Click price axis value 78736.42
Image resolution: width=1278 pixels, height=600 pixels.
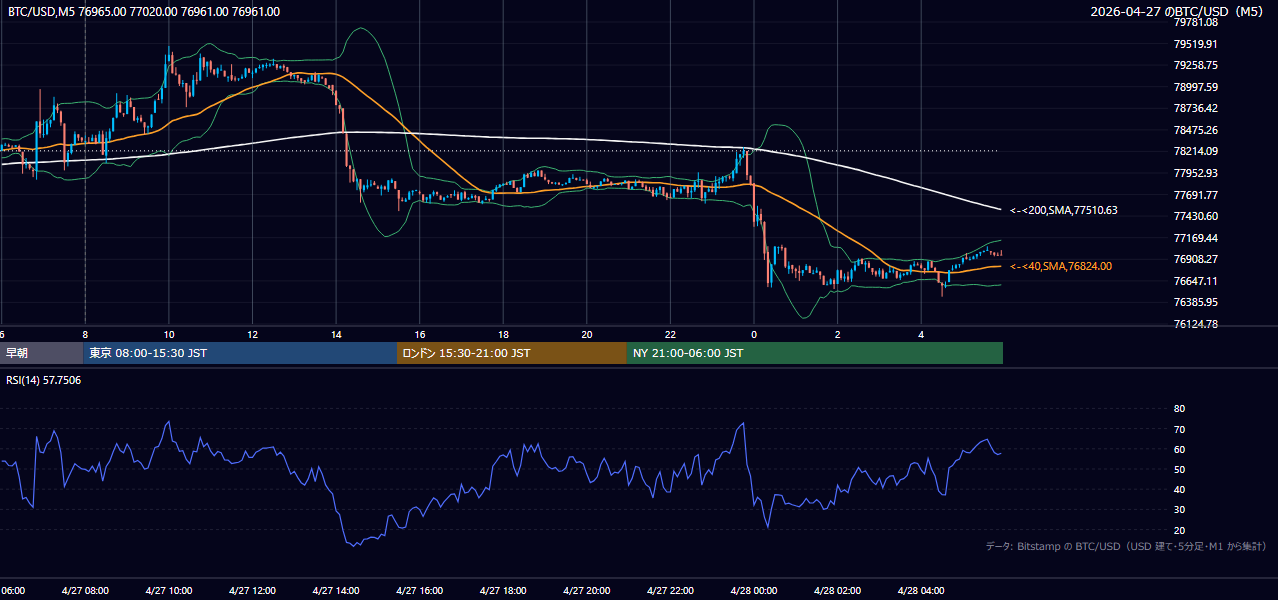(1195, 108)
